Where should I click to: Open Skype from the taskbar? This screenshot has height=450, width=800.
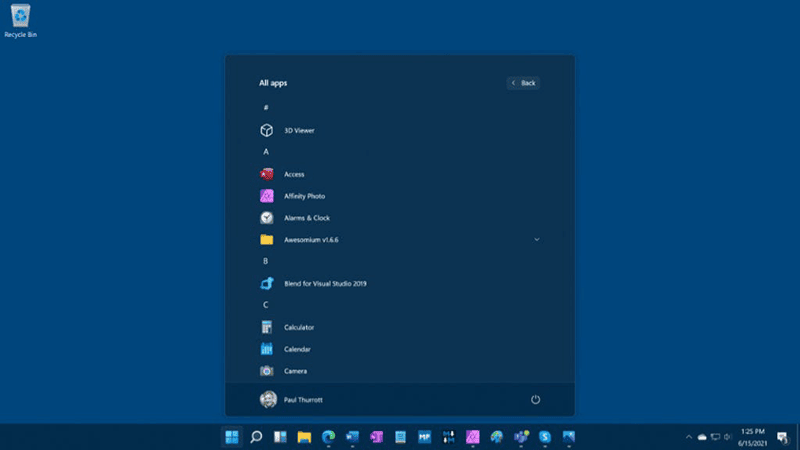click(545, 437)
